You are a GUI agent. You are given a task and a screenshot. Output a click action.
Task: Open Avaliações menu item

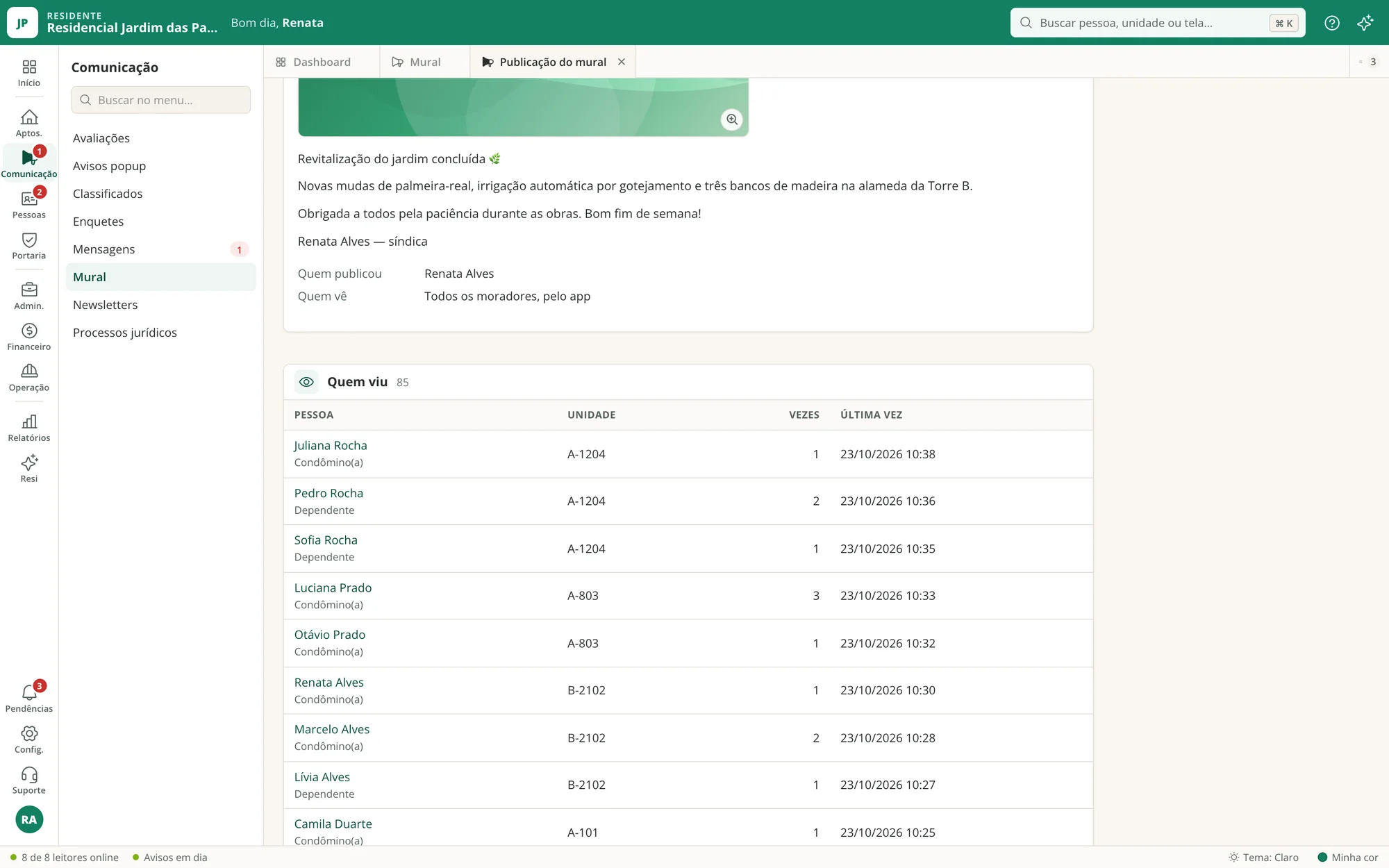[160, 138]
